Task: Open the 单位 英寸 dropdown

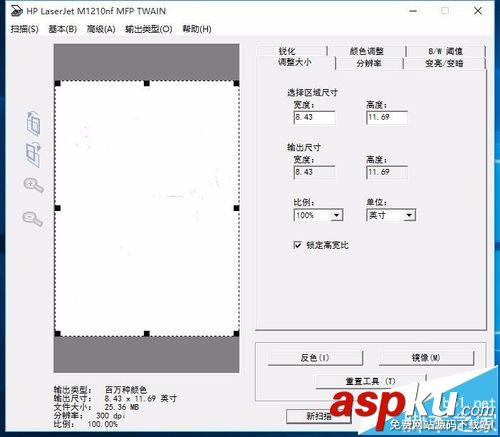Action: pos(391,215)
